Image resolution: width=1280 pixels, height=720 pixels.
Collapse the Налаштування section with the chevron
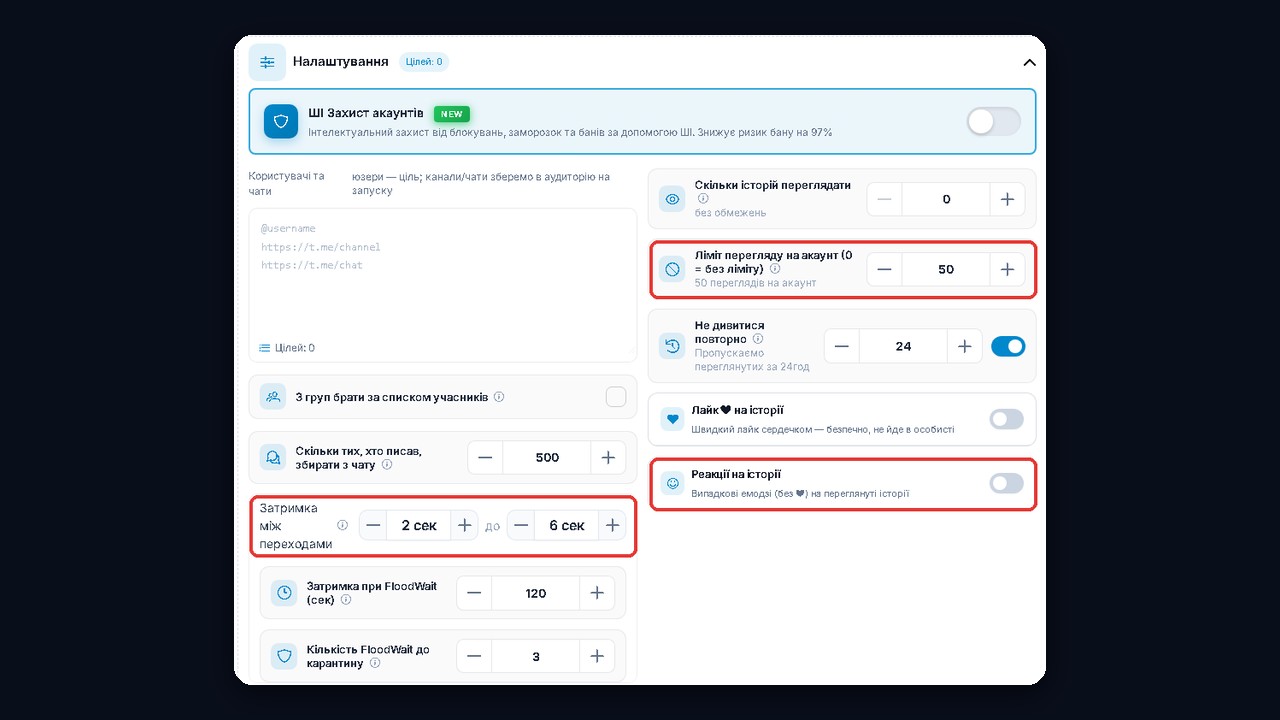1029,62
